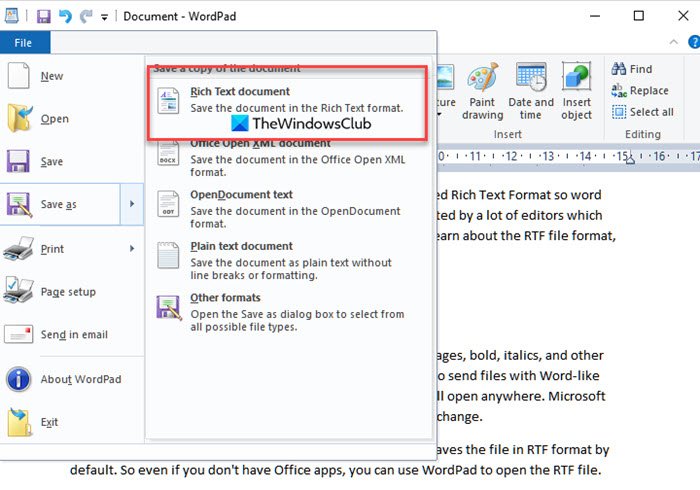700x490 pixels.
Task: Click the text 'ages, bold, italics, and other'
Action: 520,355
